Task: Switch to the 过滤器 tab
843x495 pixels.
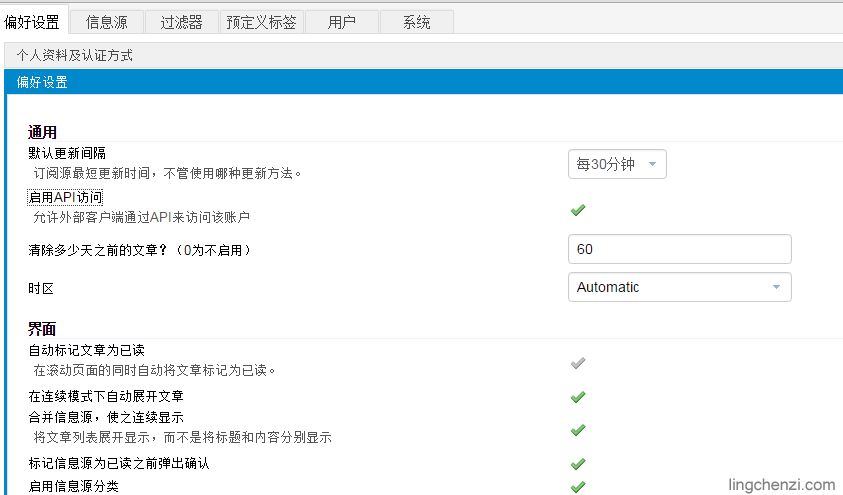Action: point(183,22)
